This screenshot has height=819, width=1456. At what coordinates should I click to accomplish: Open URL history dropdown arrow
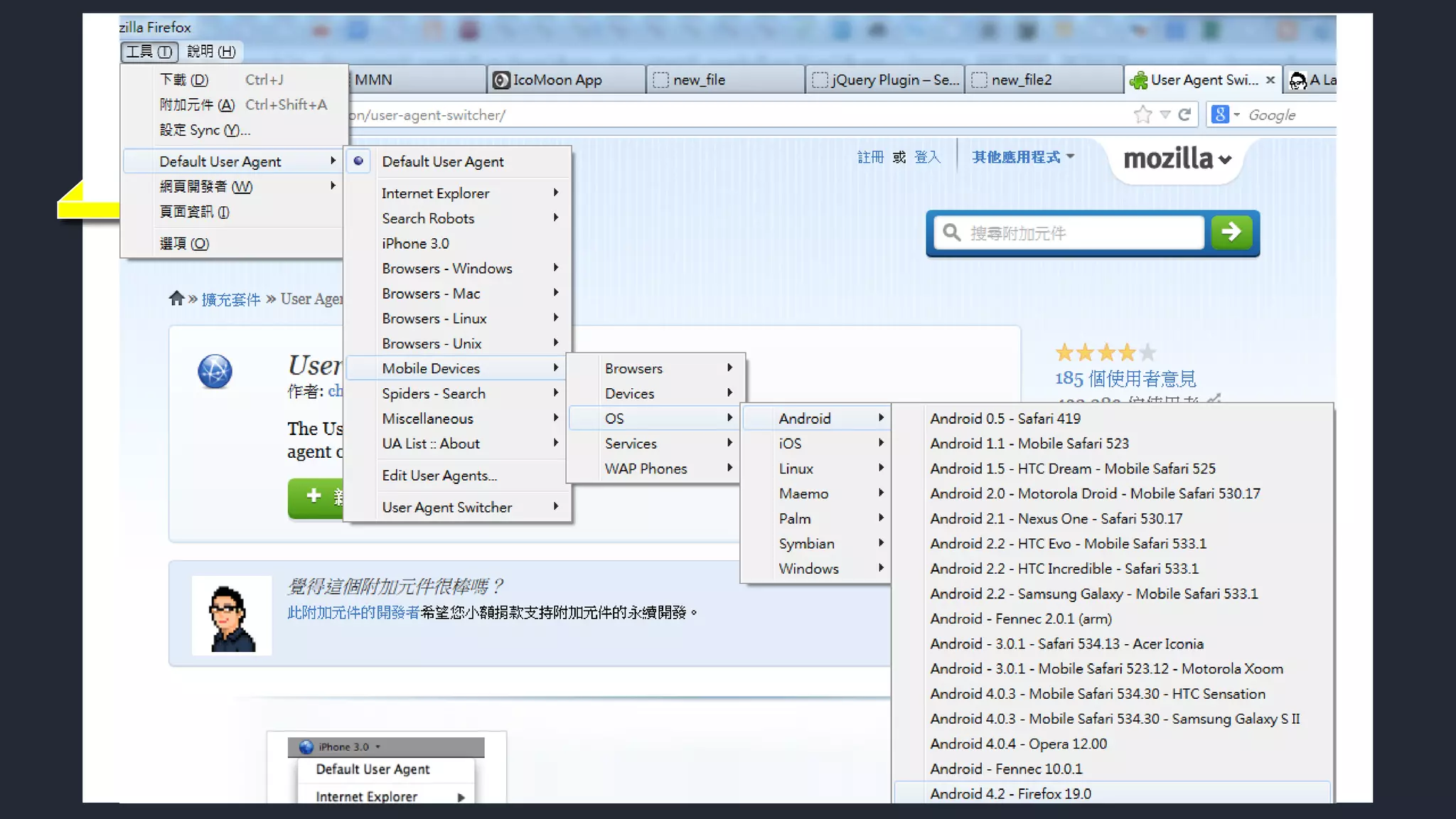[1165, 114]
